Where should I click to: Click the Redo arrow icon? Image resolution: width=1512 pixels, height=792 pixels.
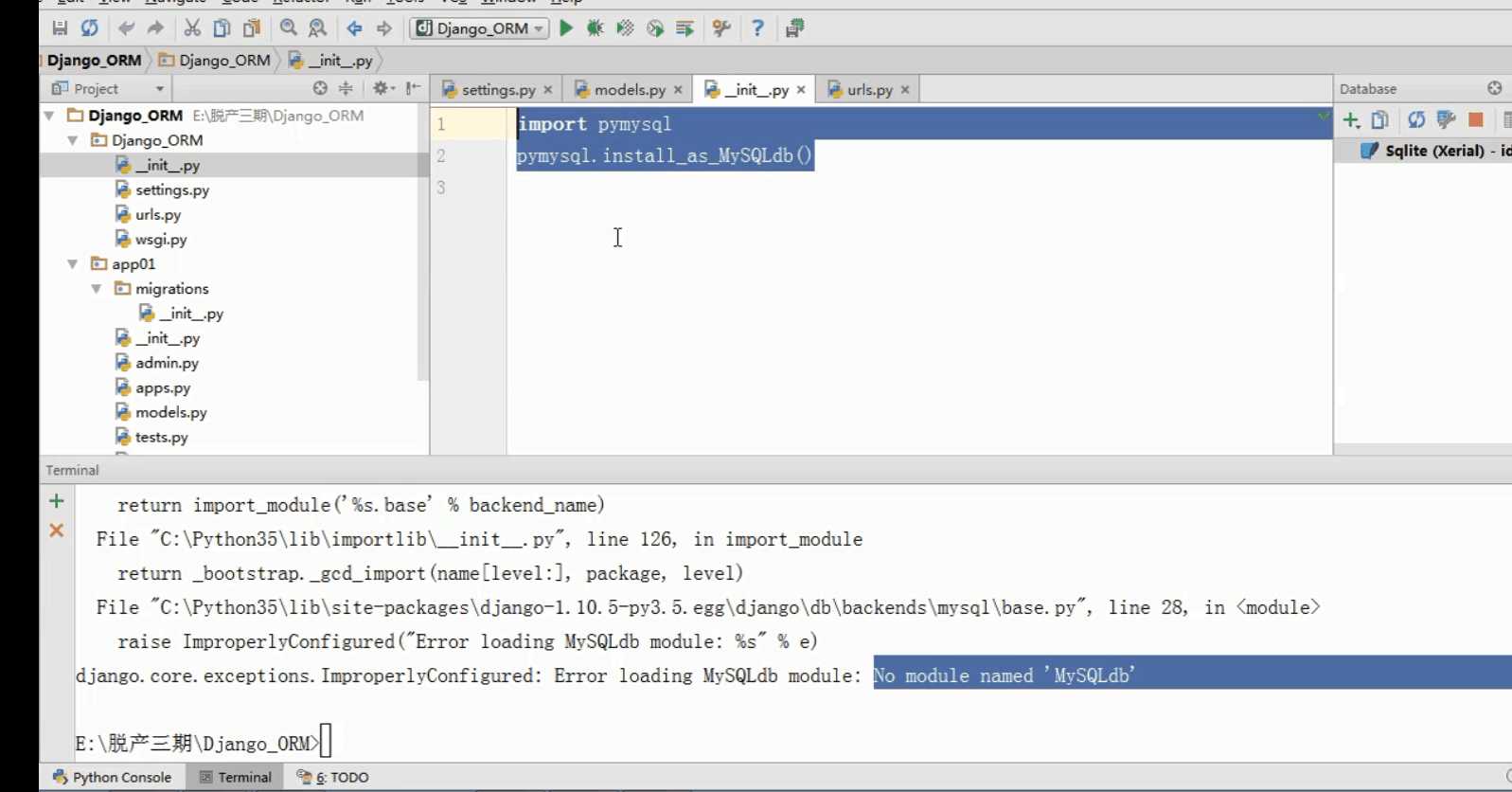pos(155,28)
